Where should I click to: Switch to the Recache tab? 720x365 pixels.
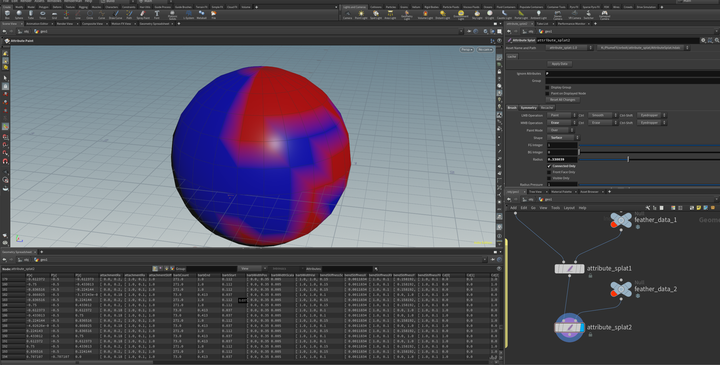pyautogui.click(x=546, y=107)
